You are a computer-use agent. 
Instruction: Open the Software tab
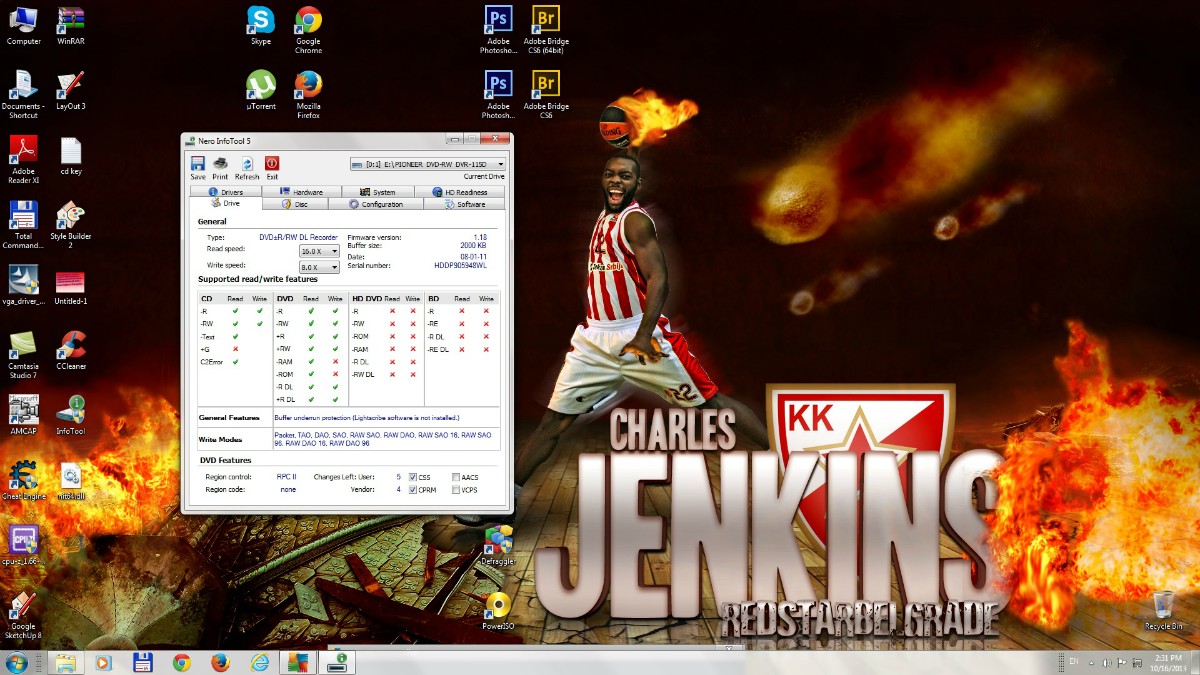point(465,204)
